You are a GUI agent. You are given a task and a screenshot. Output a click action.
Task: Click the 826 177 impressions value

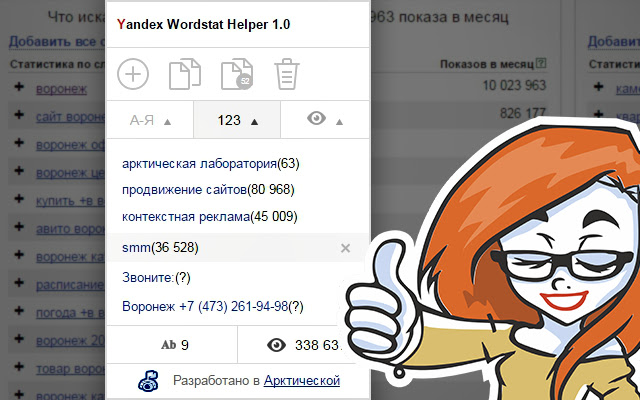(x=523, y=113)
